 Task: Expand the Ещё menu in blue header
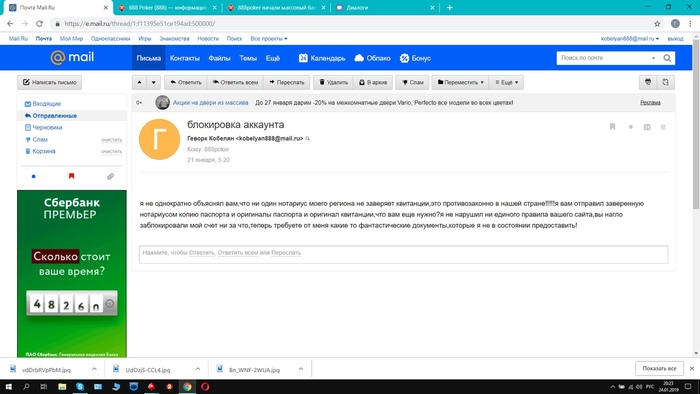point(273,58)
